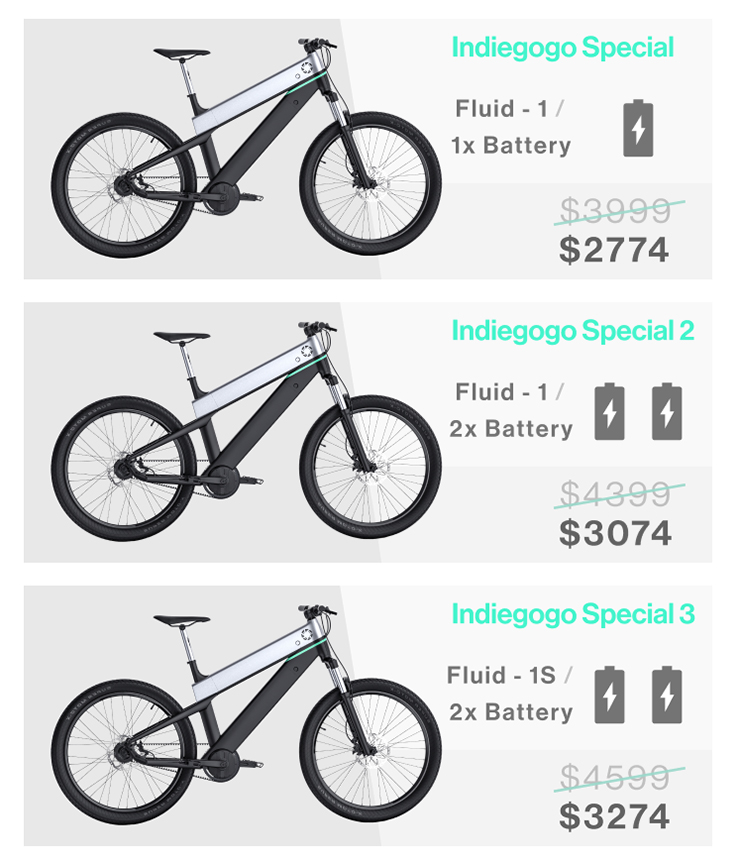This screenshot has height=860, width=740.
Task: Open the Indiegogo Special 2 heading
Action: pos(572,330)
